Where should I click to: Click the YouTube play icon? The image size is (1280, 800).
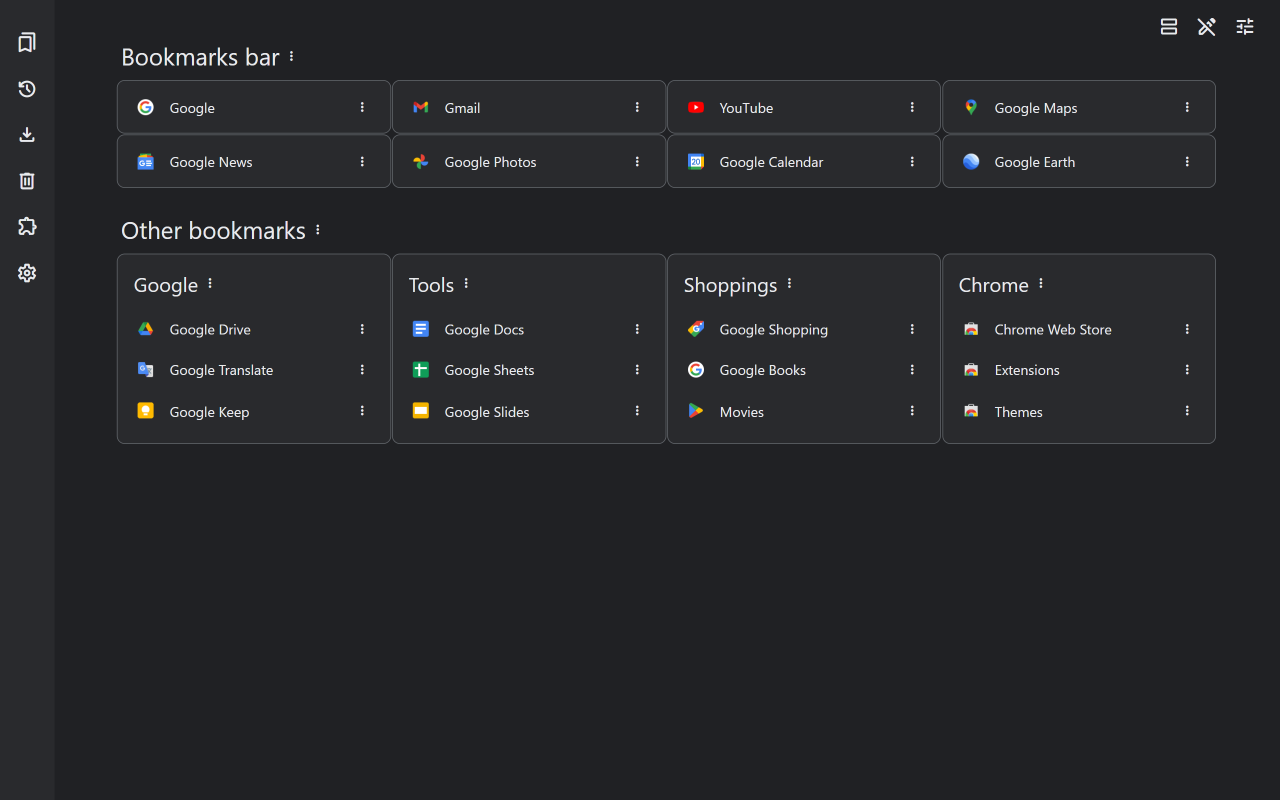click(x=696, y=107)
